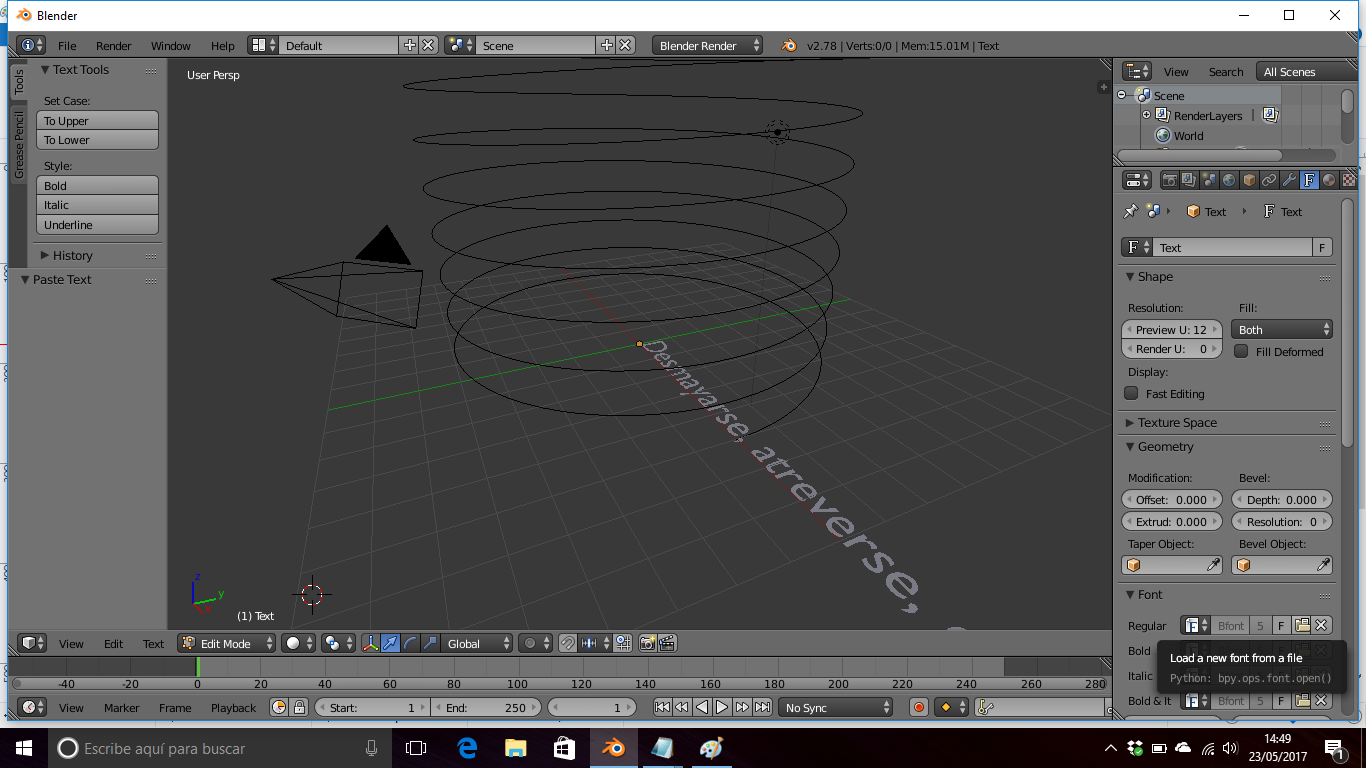Click the snap magnet icon
Screen dimensions: 1366x768
coord(567,643)
